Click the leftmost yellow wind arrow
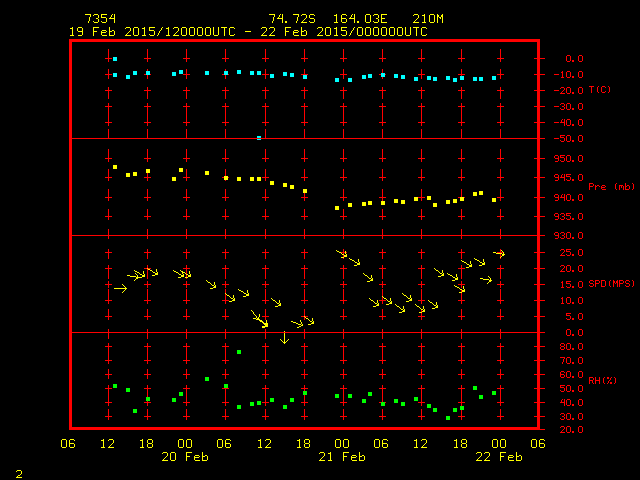The width and height of the screenshot is (640, 480). pyautogui.click(x=120, y=289)
